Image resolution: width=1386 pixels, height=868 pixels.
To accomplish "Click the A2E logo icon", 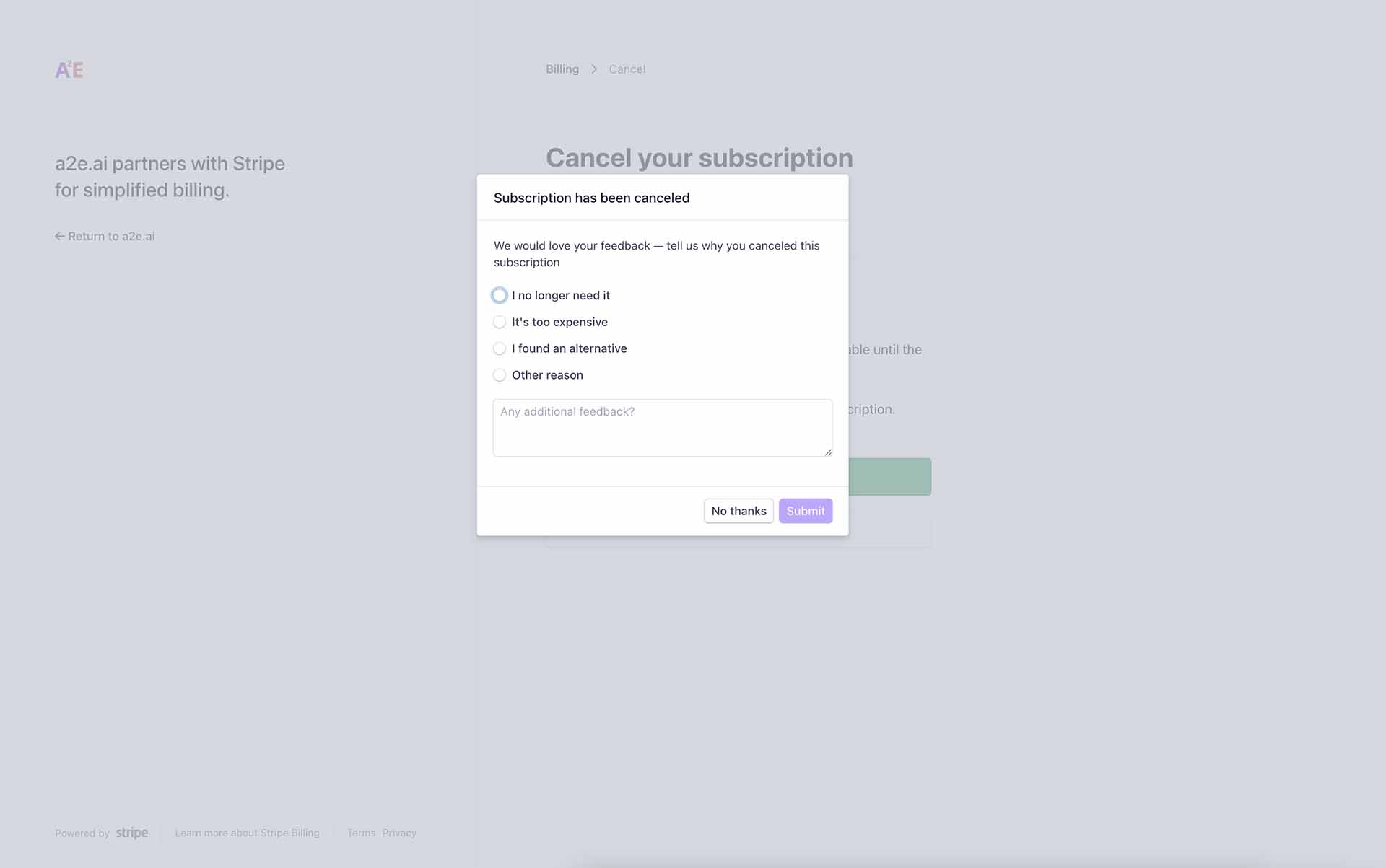I will 69,70.
